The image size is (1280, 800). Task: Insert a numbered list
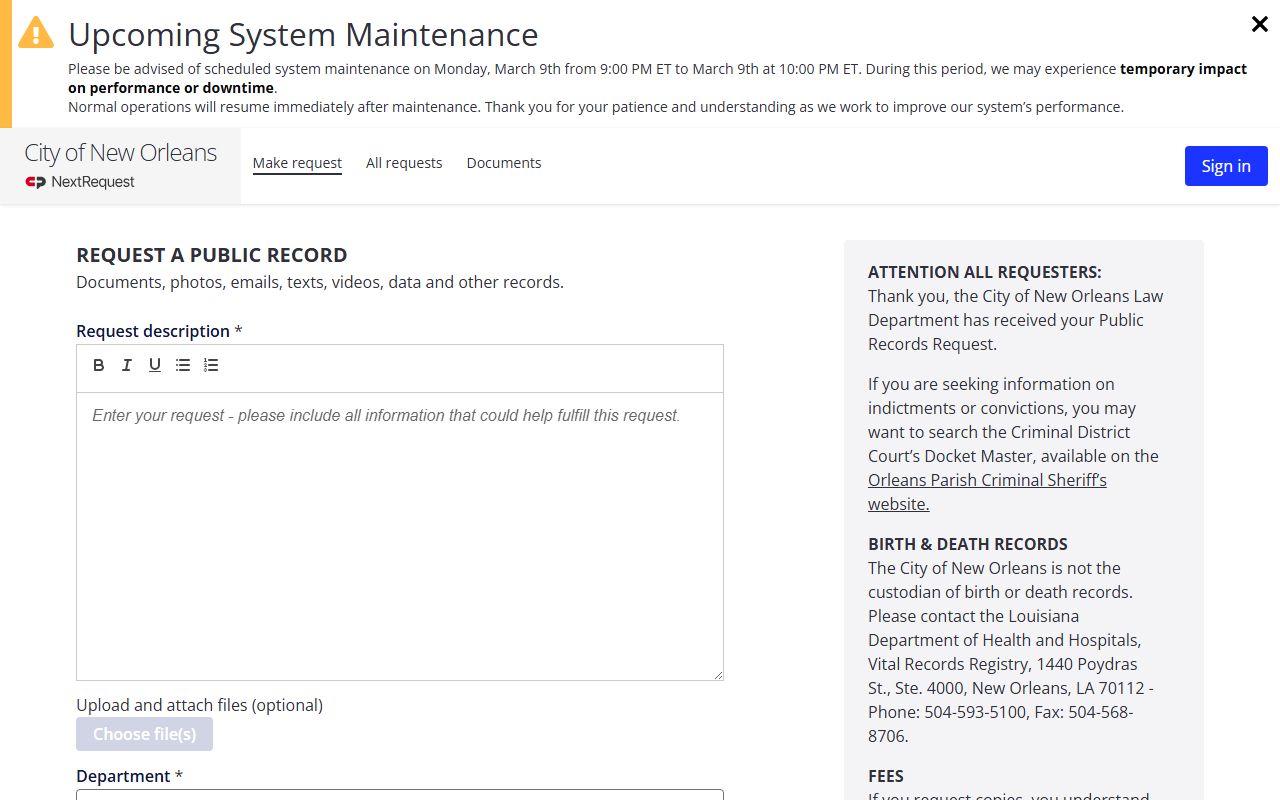tap(211, 365)
